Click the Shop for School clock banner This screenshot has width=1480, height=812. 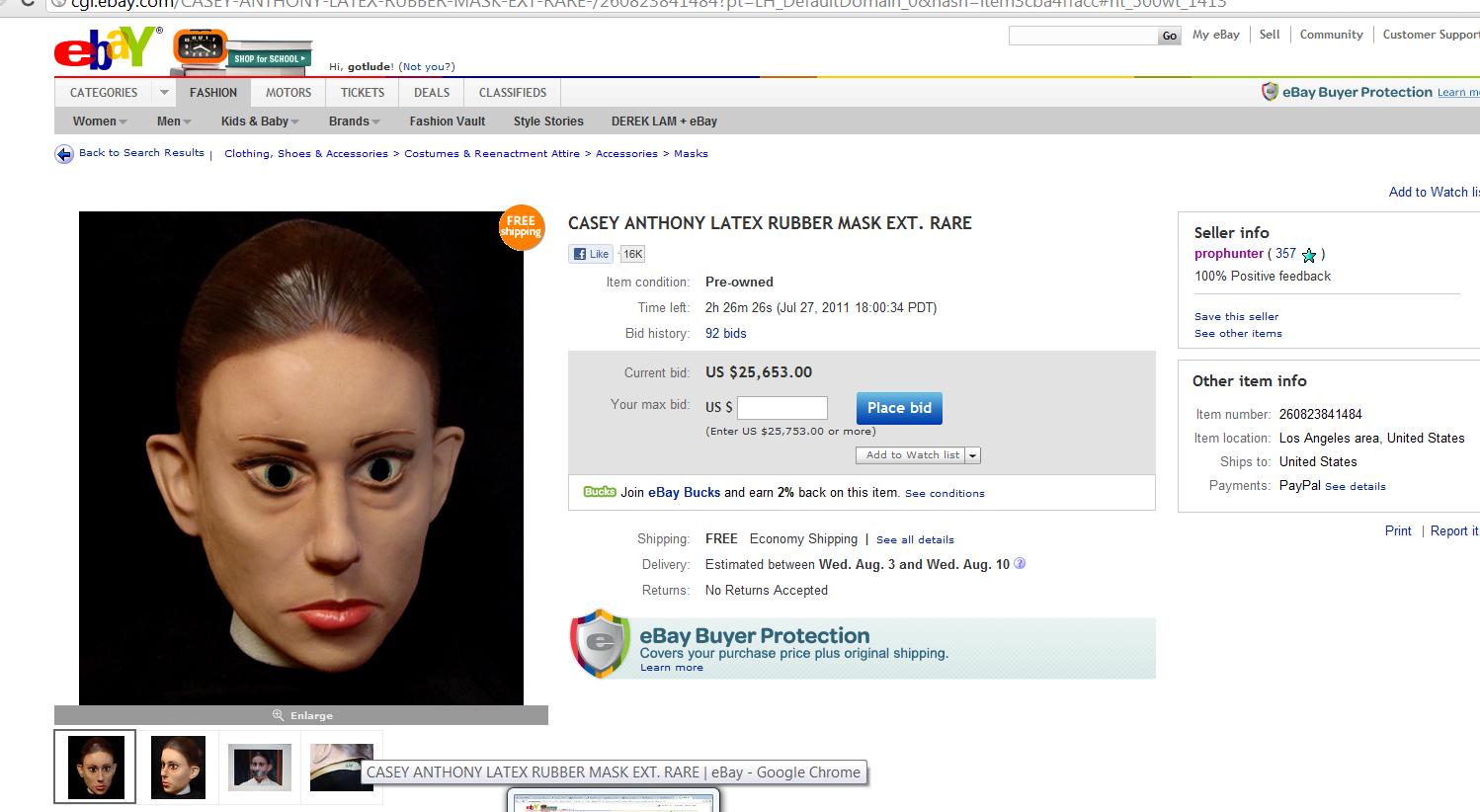(242, 52)
